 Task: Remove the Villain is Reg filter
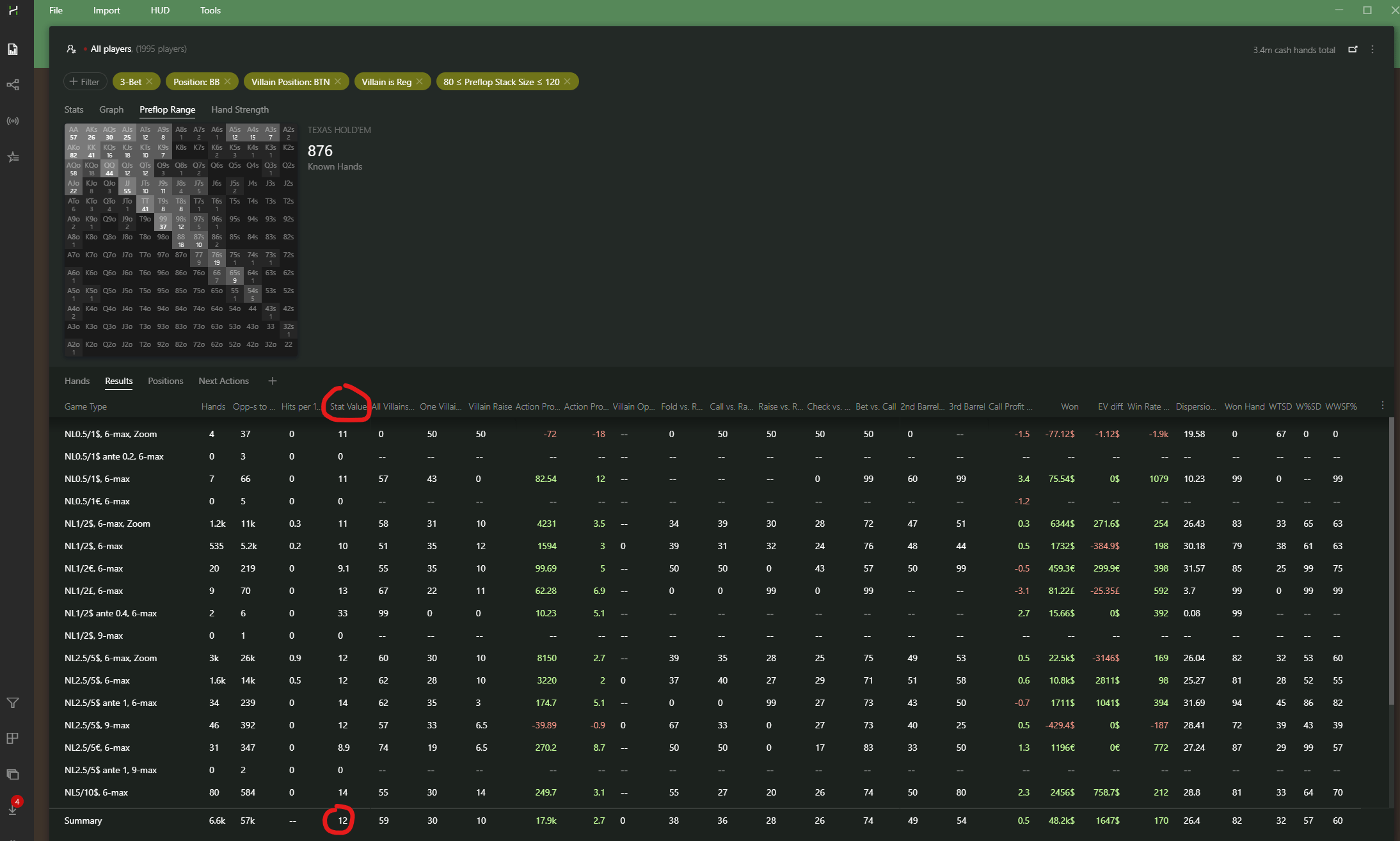pyautogui.click(x=420, y=82)
